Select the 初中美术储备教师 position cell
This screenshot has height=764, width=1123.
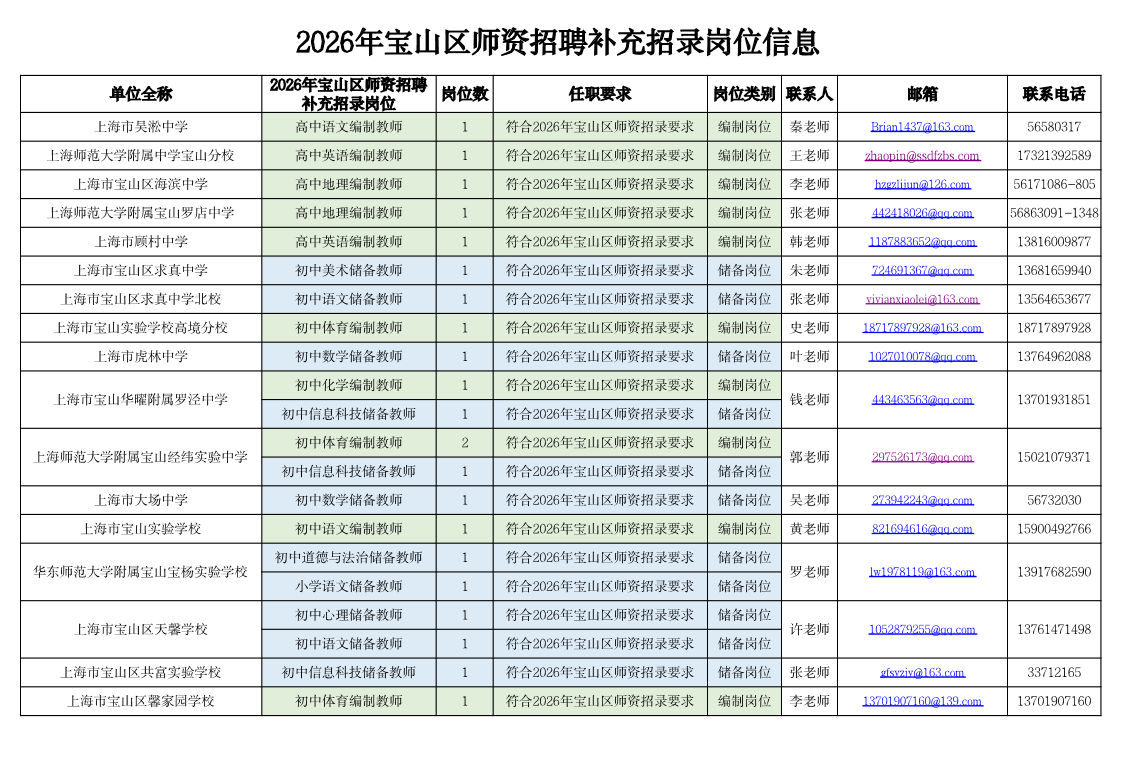pyautogui.click(x=349, y=270)
